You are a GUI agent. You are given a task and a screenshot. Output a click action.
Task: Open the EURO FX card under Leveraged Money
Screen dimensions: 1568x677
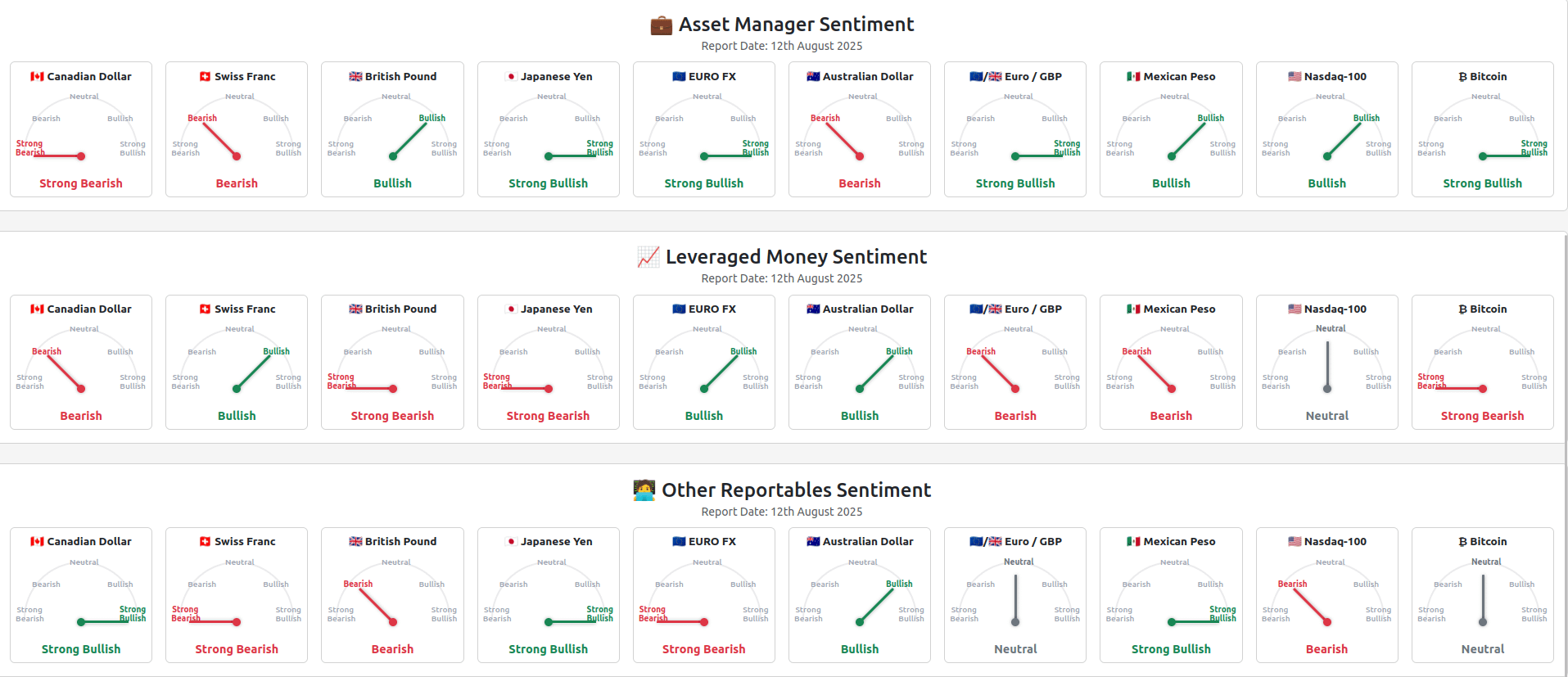704,362
